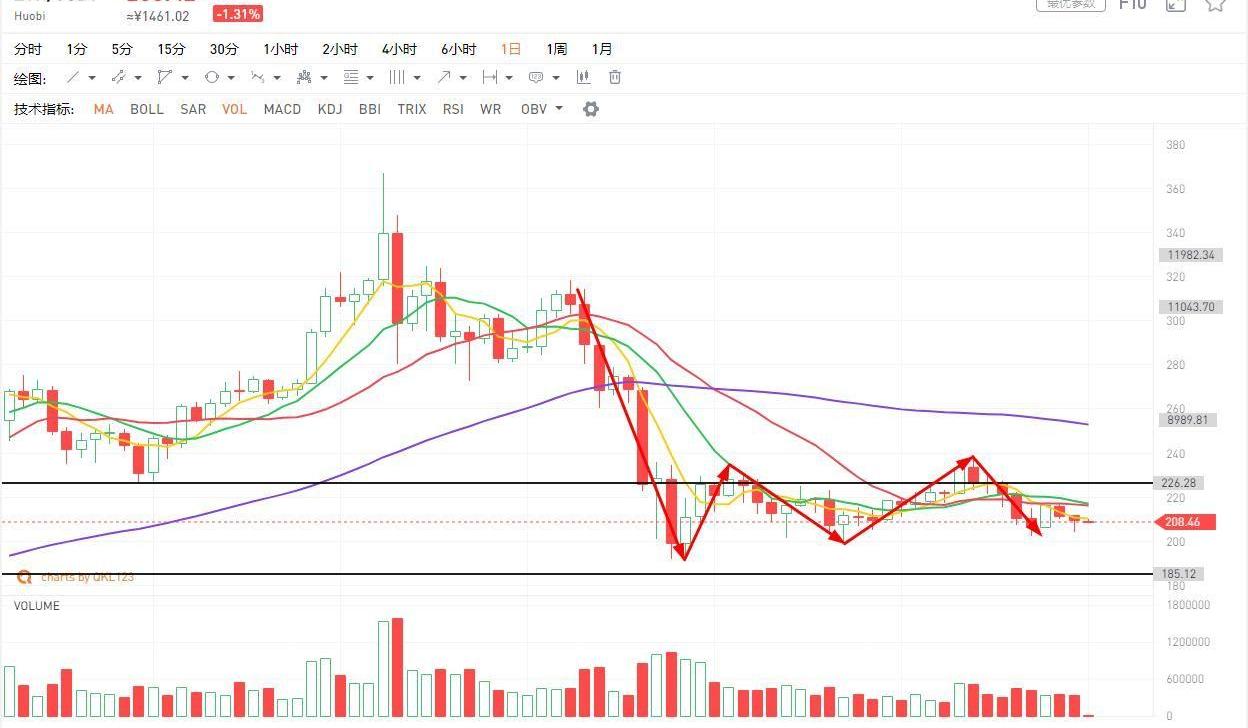Switch to the 4小时 timeframe
1248x728 pixels.
tap(399, 49)
